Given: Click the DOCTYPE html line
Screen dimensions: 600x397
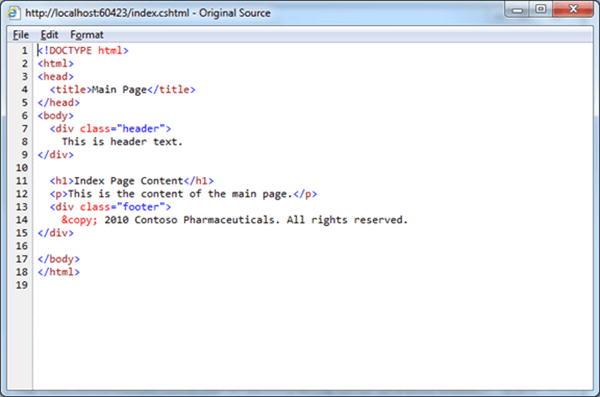Looking at the screenshot, I should tap(83, 51).
